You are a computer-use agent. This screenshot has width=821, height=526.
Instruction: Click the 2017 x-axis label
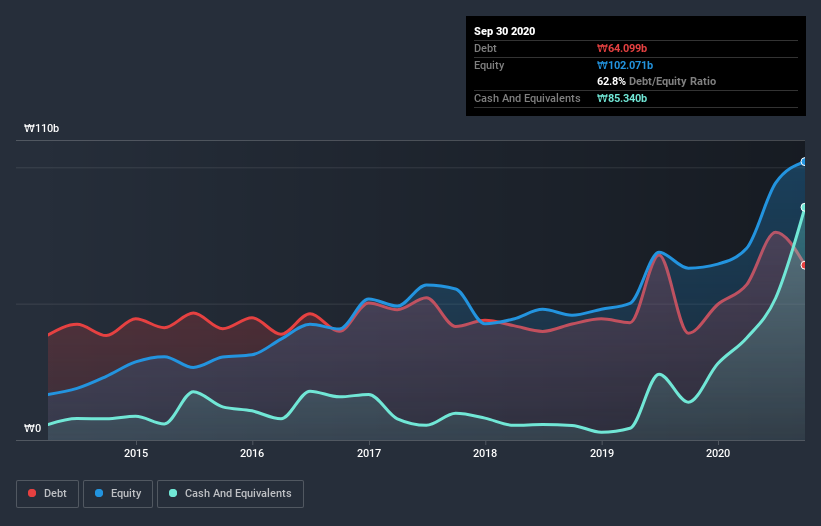[x=369, y=453]
